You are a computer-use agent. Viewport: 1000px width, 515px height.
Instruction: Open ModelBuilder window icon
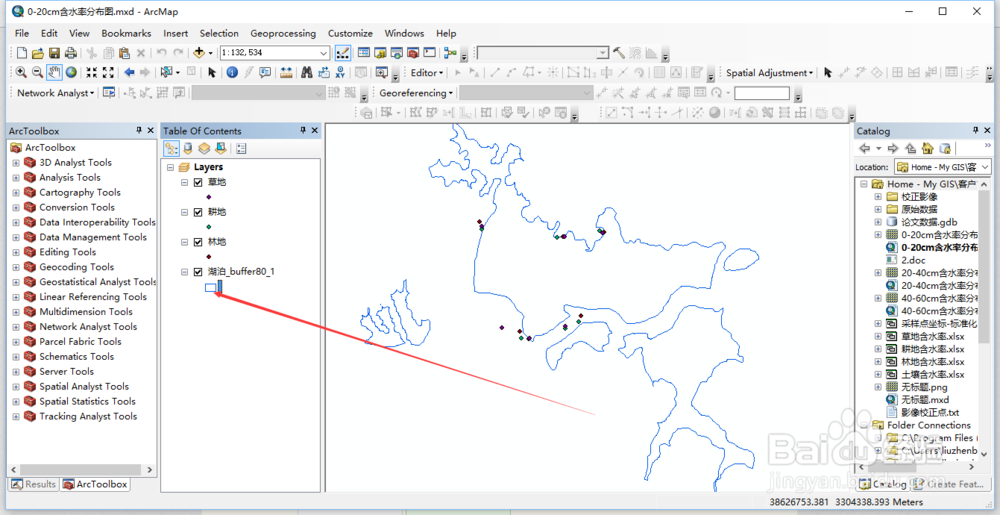[451, 53]
